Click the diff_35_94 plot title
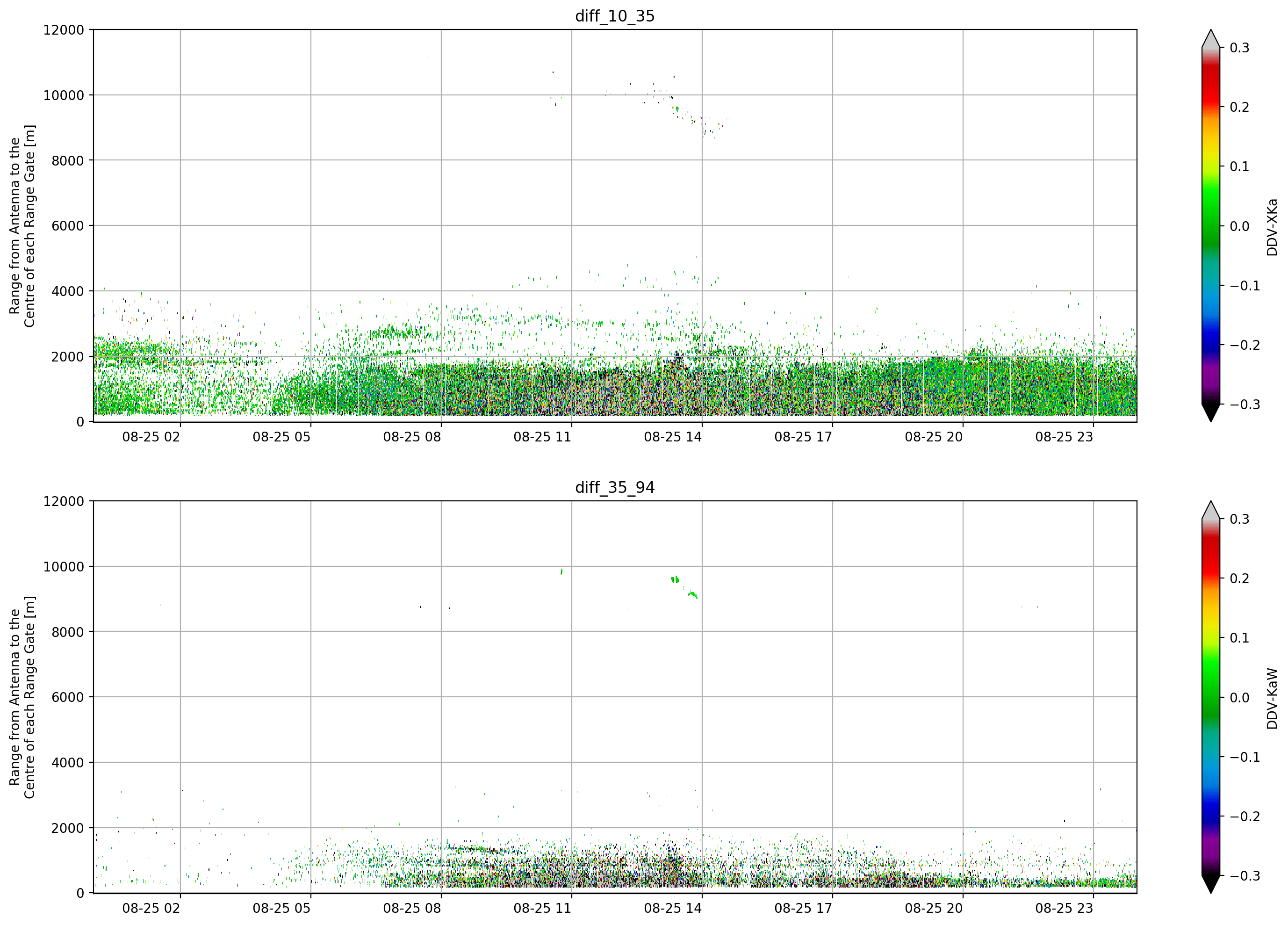1288x925 pixels. 614,487
